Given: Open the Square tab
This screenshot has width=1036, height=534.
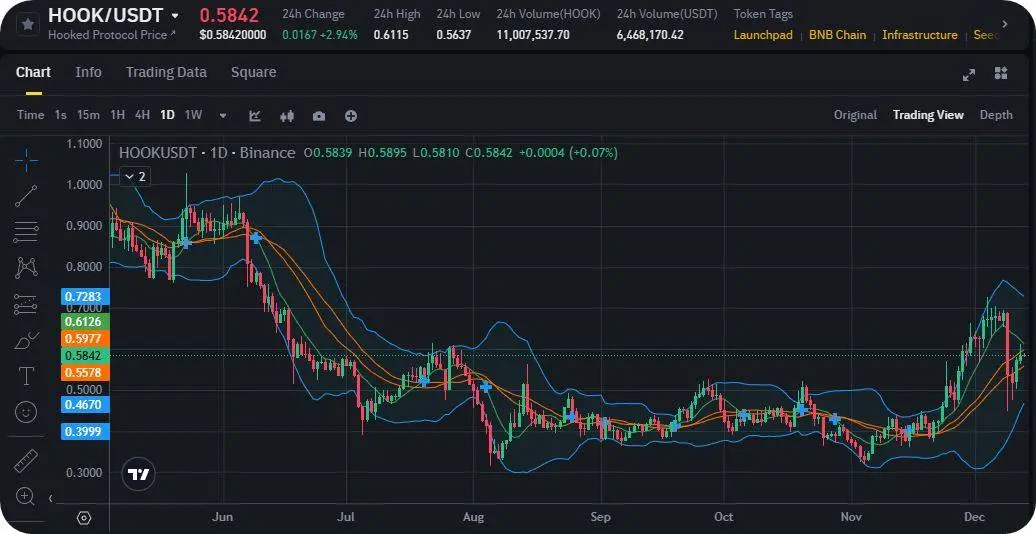Looking at the screenshot, I should click(254, 72).
